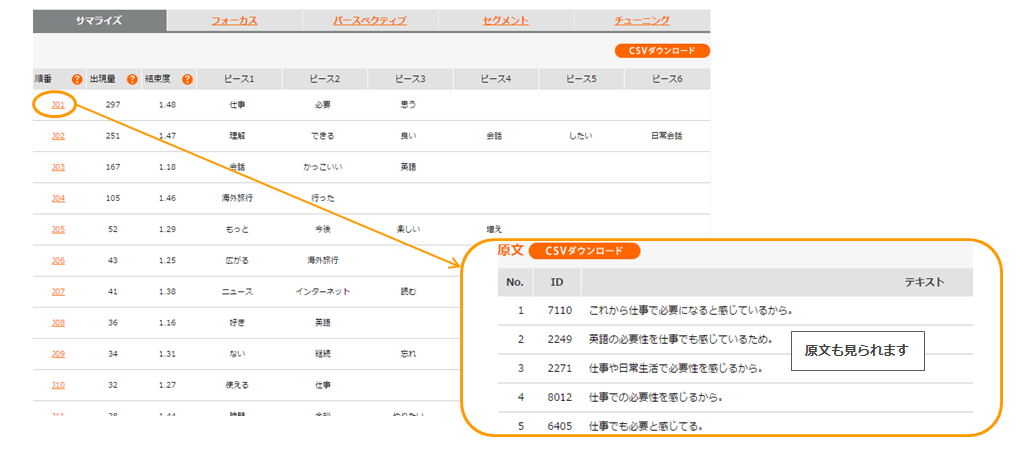Click the 理解 cell
This screenshot has height=451, width=1027.
[x=237, y=135]
